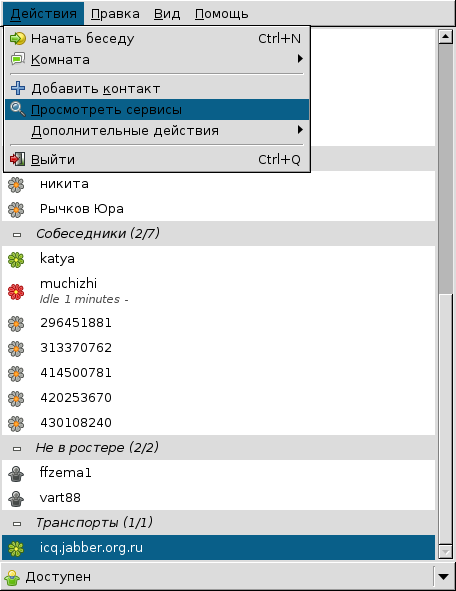Collapse the Собеседники (2/7) group
The width and height of the screenshot is (456, 591).
(x=17, y=235)
